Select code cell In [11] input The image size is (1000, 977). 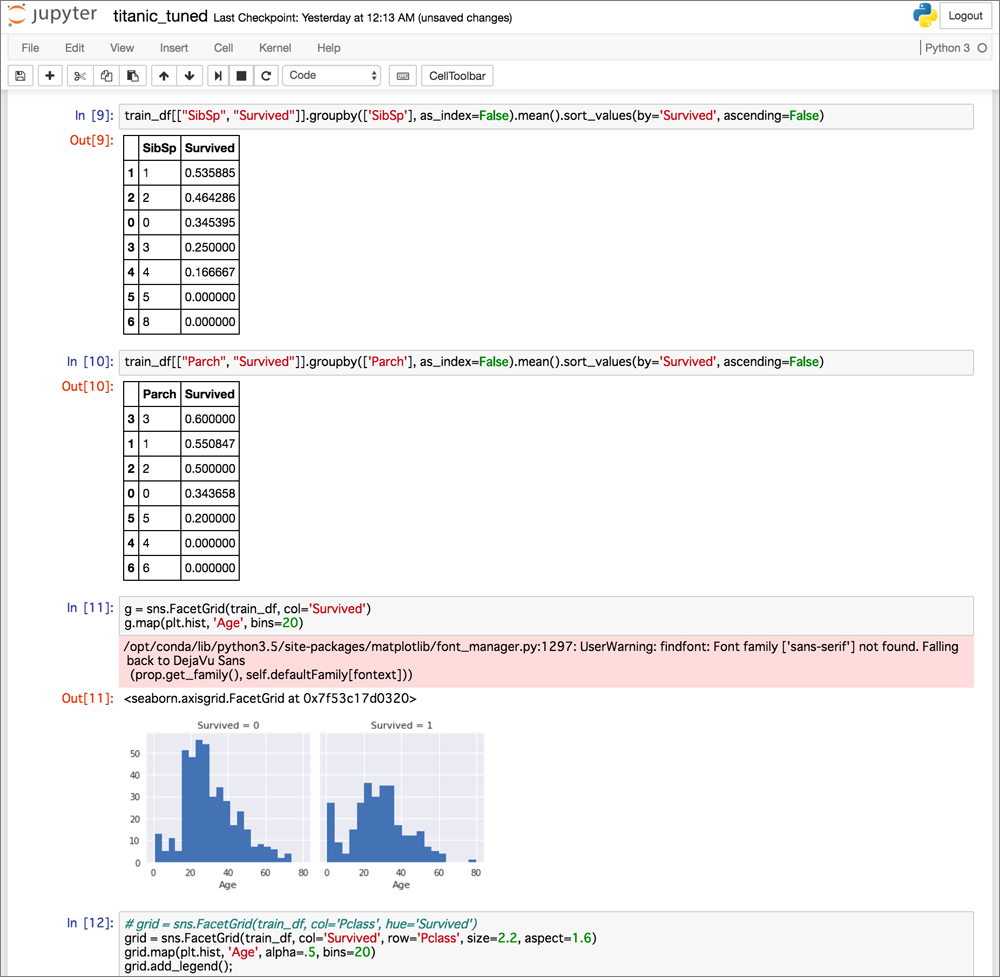point(546,615)
